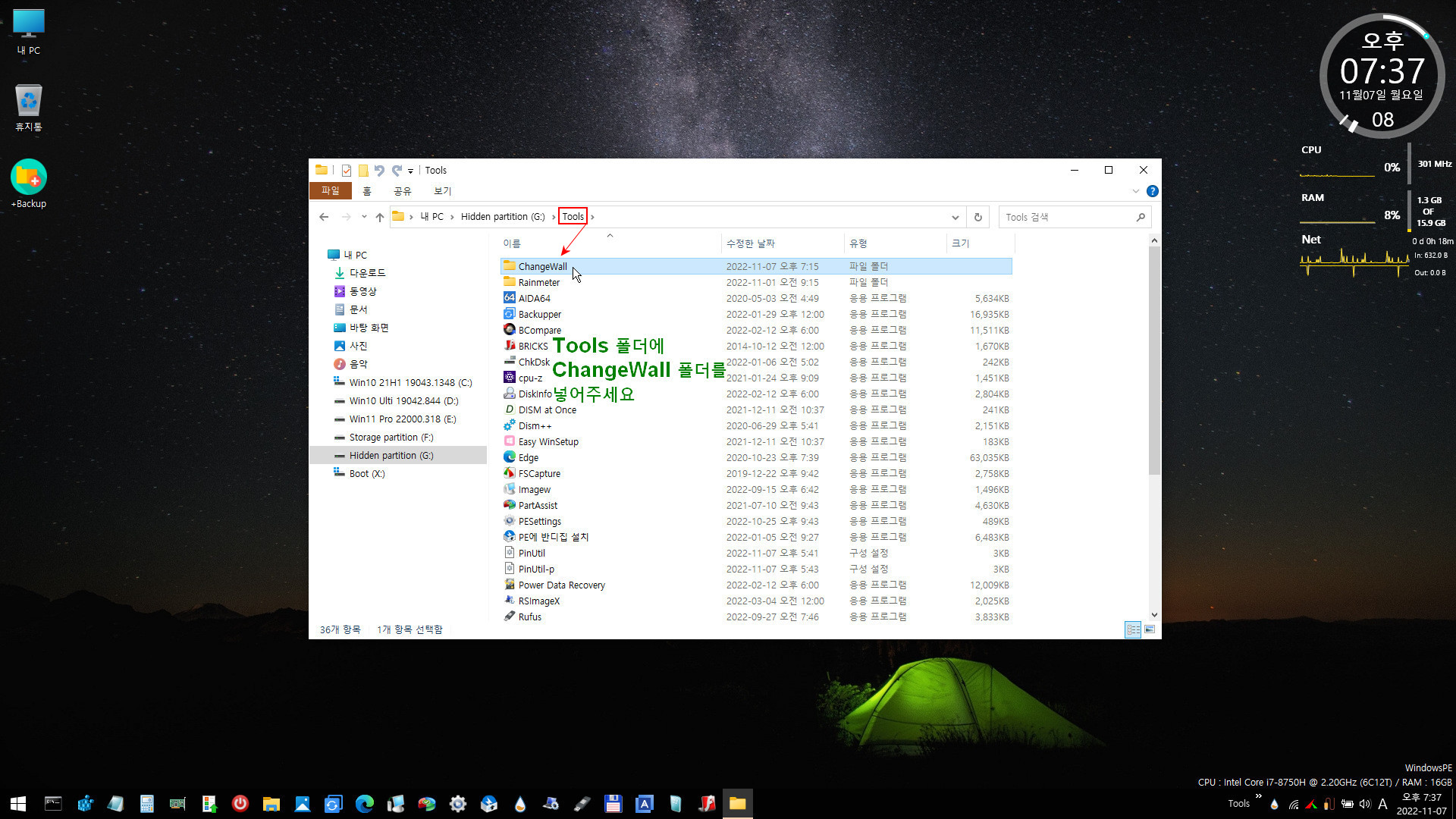Click the 내 PC breadcrumb in address bar
This screenshot has height=819, width=1456.
pyautogui.click(x=432, y=217)
